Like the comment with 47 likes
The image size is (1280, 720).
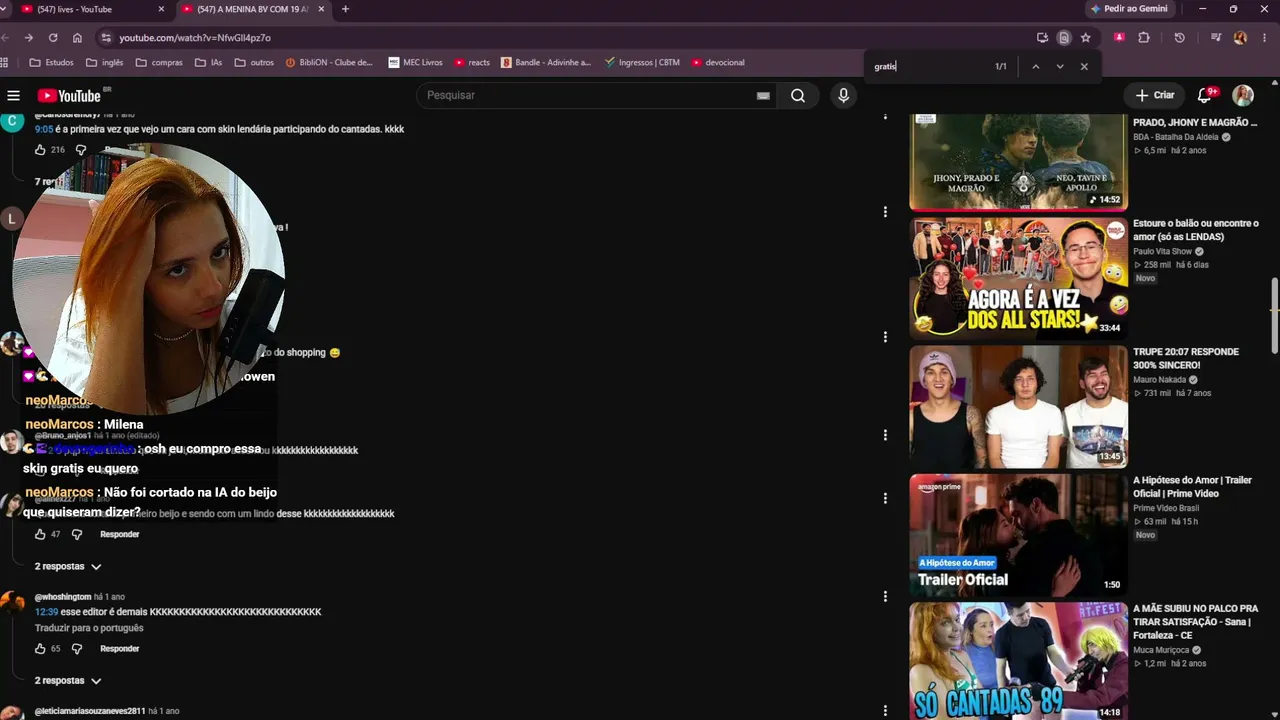[40, 535]
